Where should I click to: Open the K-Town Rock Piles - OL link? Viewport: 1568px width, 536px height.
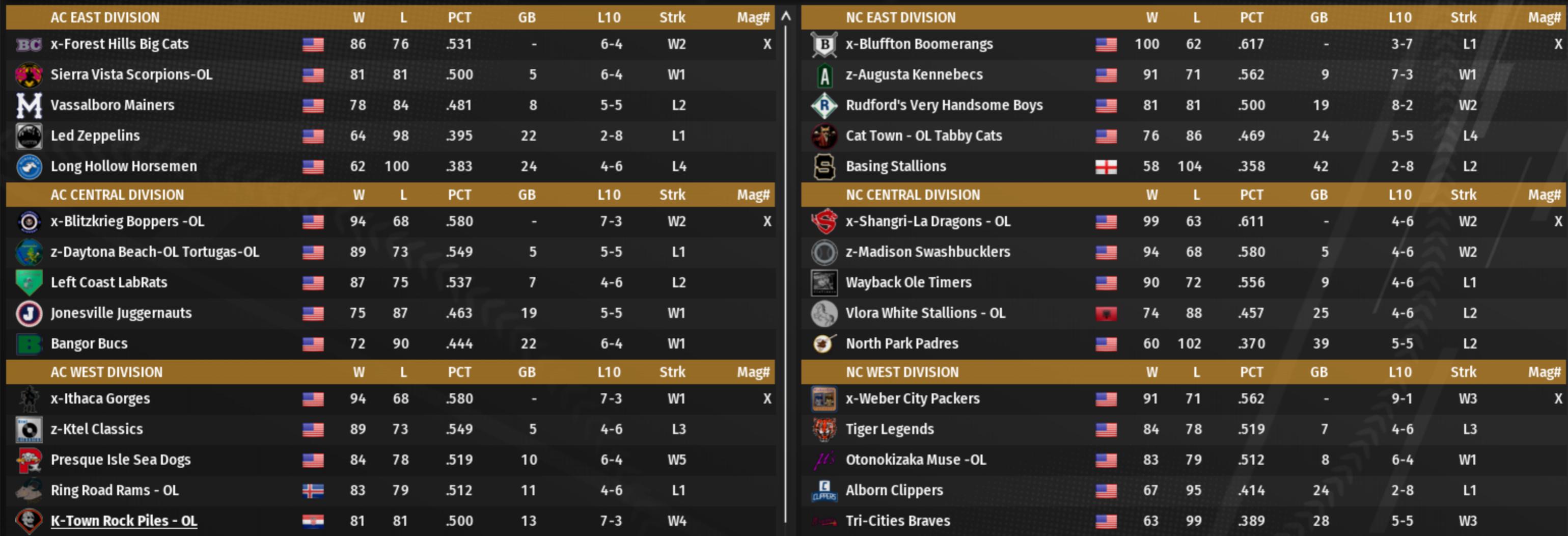pos(124,521)
